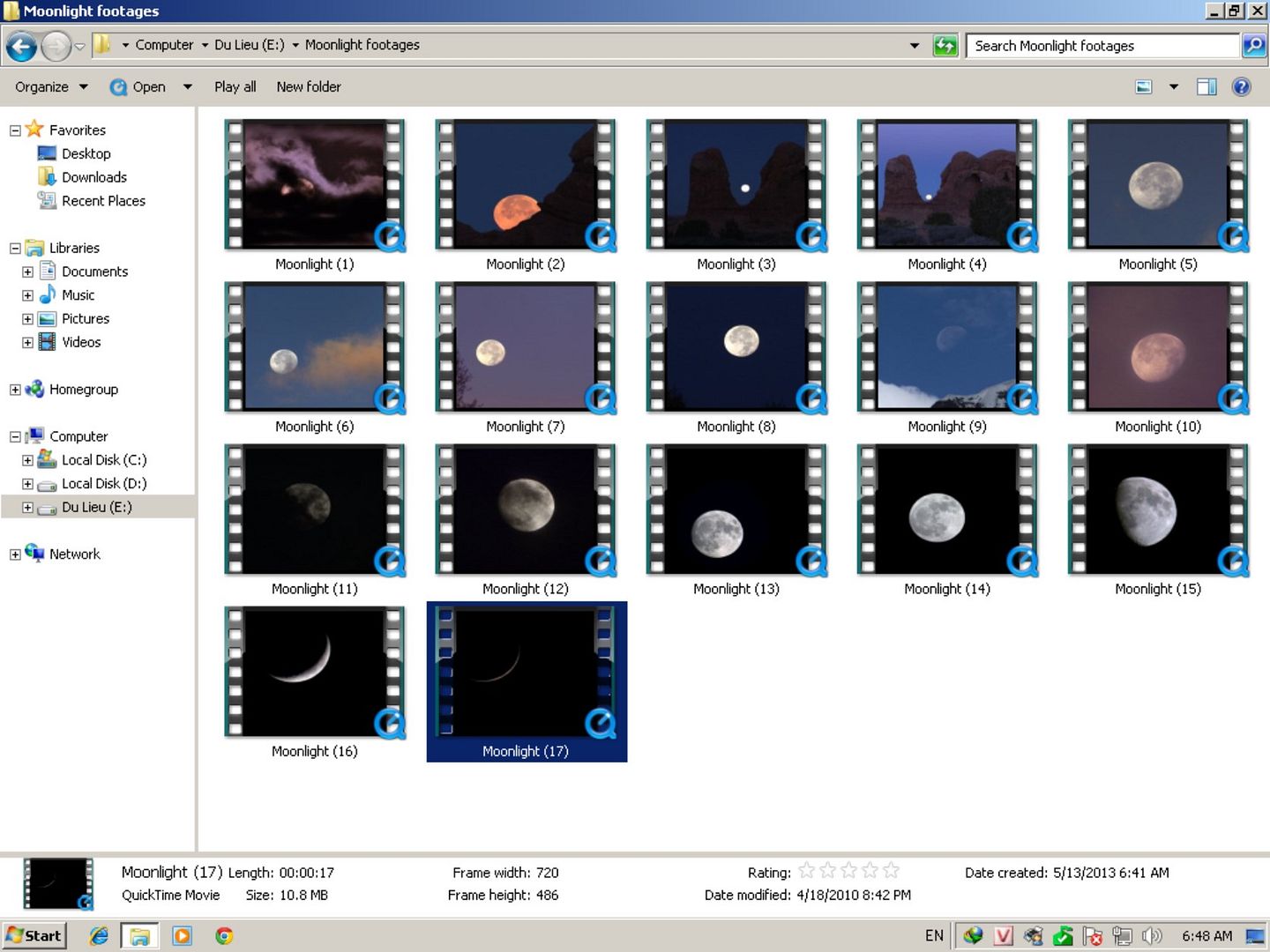
Task: Create a New folder
Action: [308, 86]
